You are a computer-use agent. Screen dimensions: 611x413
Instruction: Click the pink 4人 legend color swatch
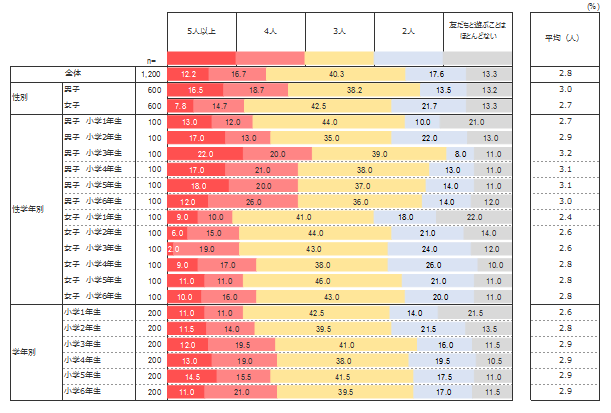pyautogui.click(x=271, y=57)
